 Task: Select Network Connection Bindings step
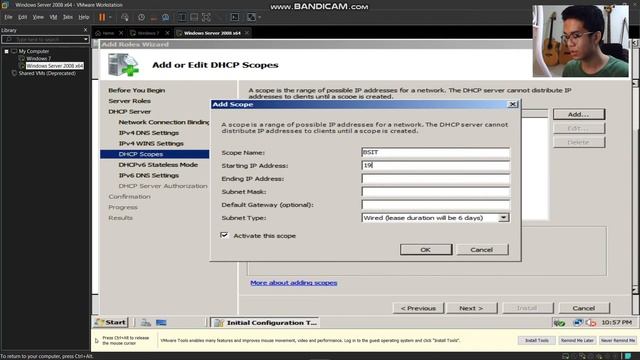(164, 122)
